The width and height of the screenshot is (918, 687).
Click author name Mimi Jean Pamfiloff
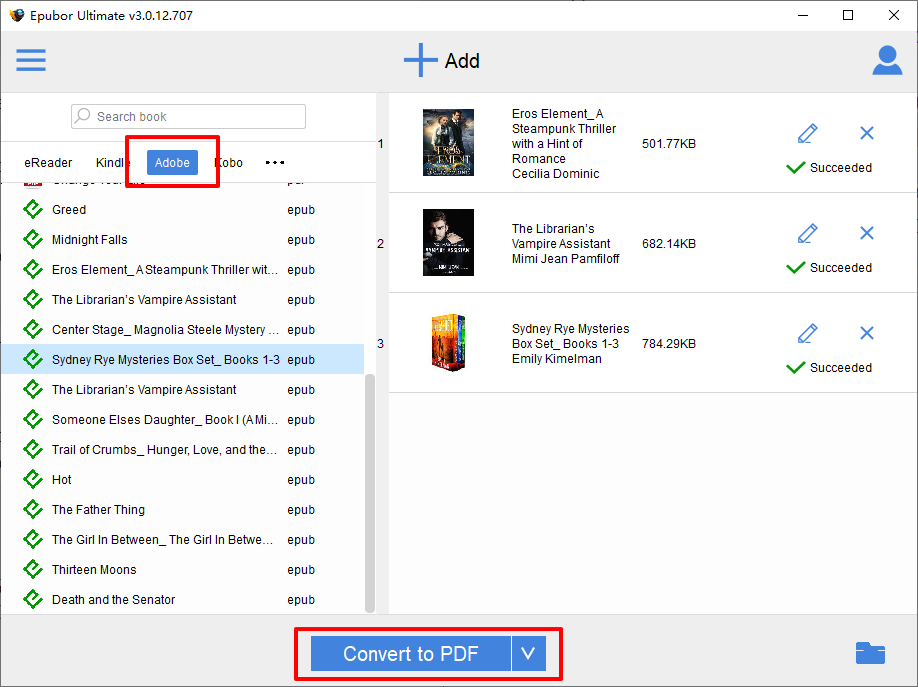coord(566,258)
